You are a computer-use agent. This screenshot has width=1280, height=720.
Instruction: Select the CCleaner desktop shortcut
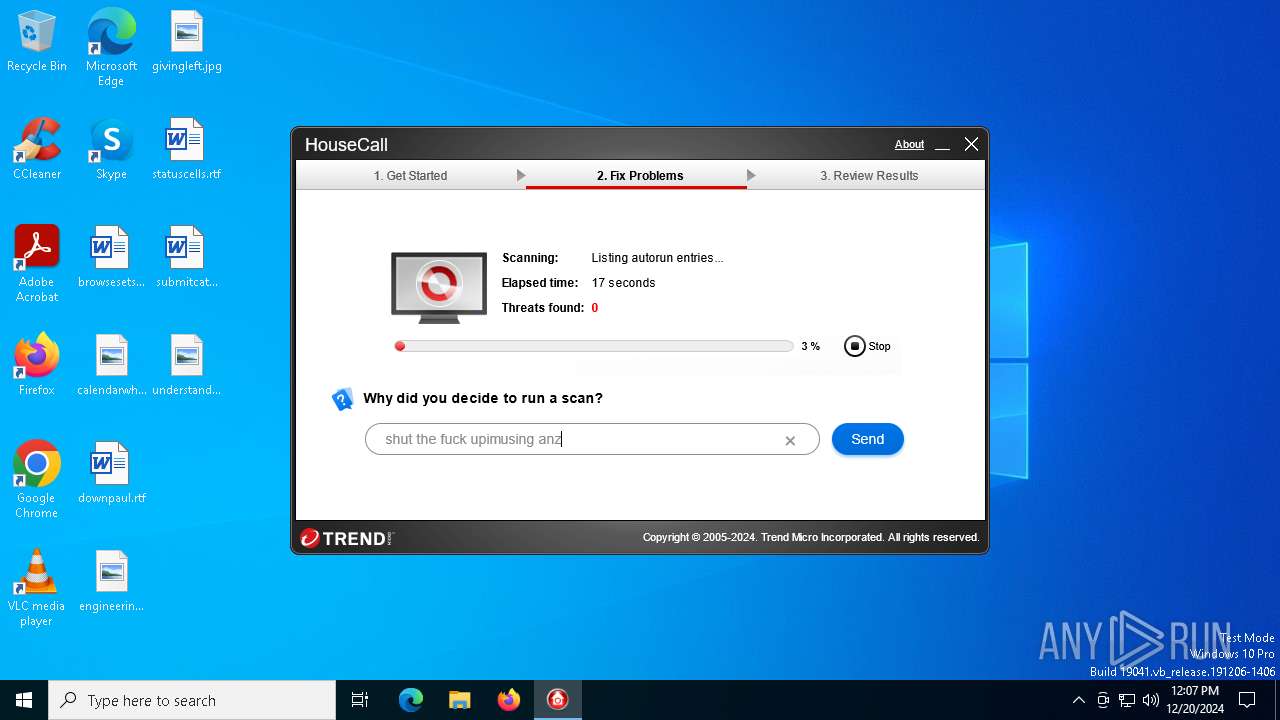37,150
